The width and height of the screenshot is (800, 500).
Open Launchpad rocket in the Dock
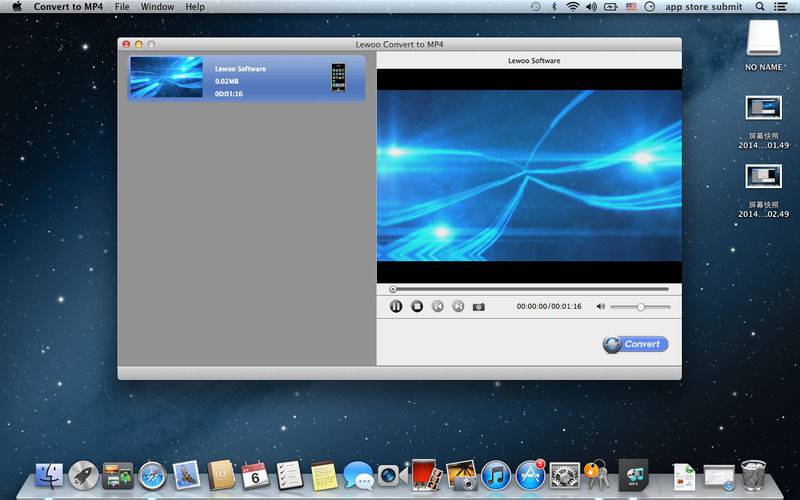coord(83,476)
